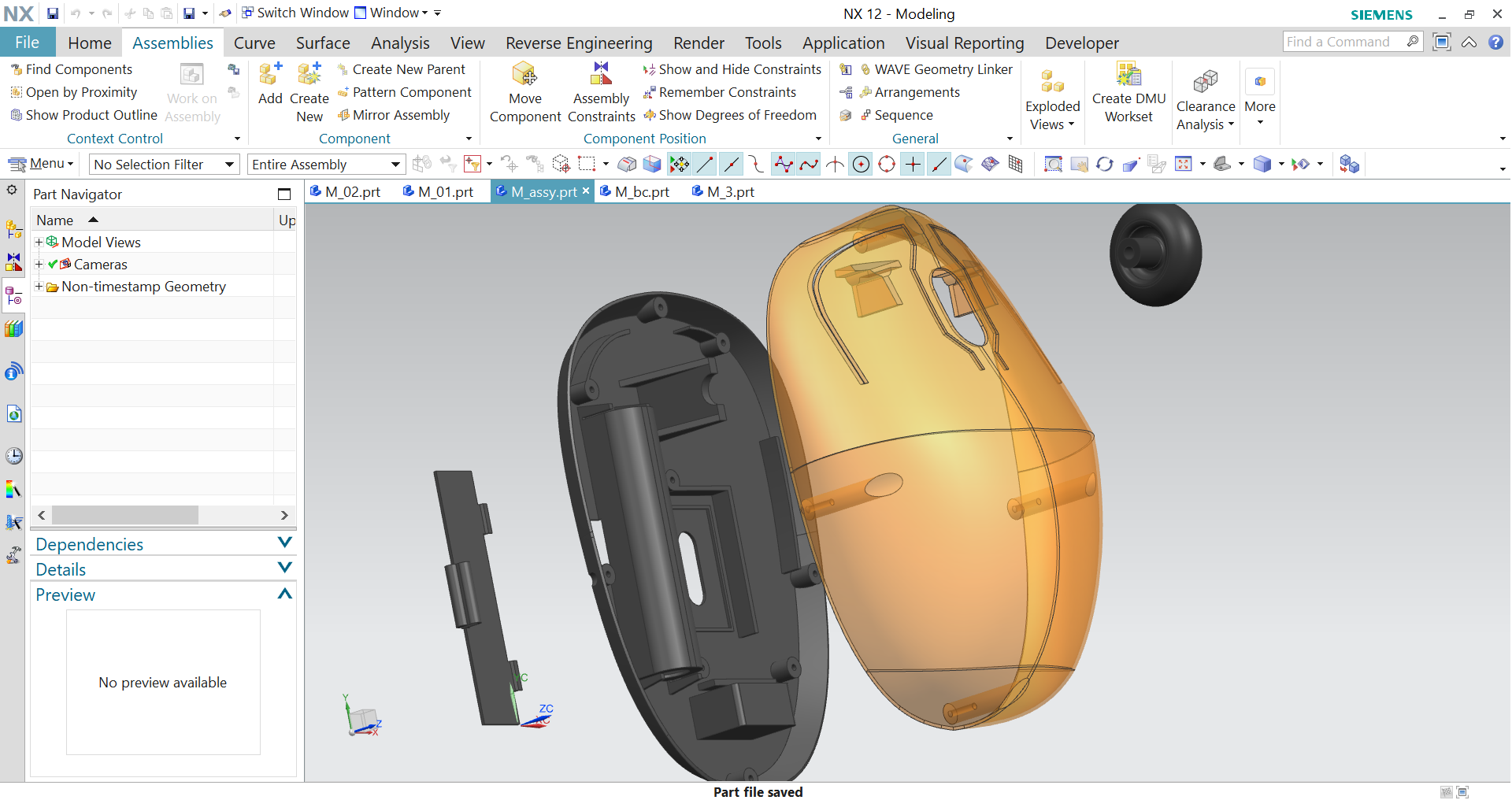Toggle the Quadrant Point snap option
Image resolution: width=1512 pixels, height=800 pixels.
(887, 164)
